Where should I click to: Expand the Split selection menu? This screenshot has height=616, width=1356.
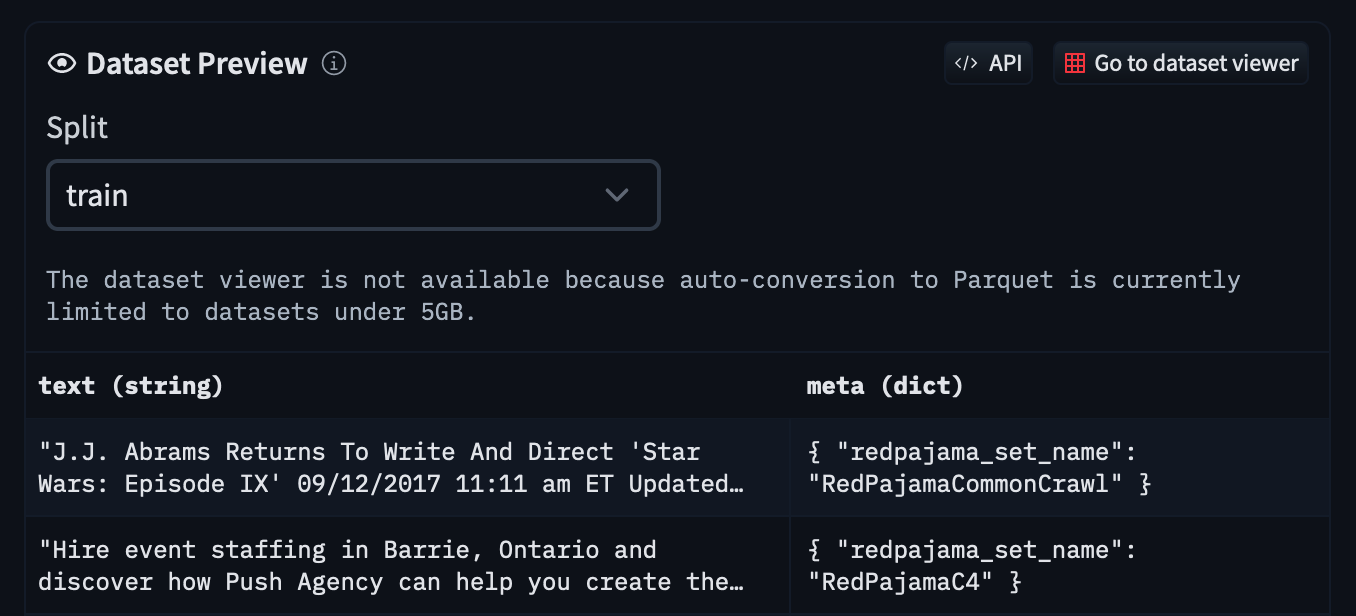coord(353,194)
